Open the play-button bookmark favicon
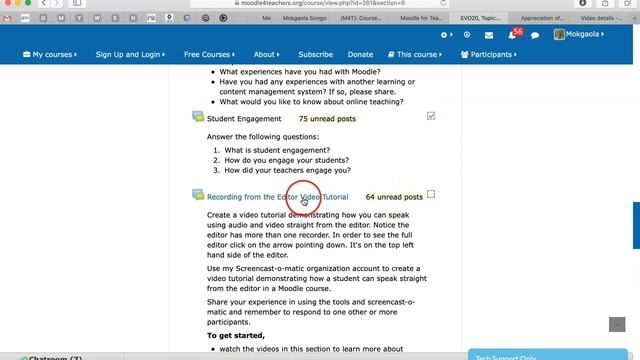Image resolution: width=640 pixels, height=360 pixels. [x=223, y=18]
